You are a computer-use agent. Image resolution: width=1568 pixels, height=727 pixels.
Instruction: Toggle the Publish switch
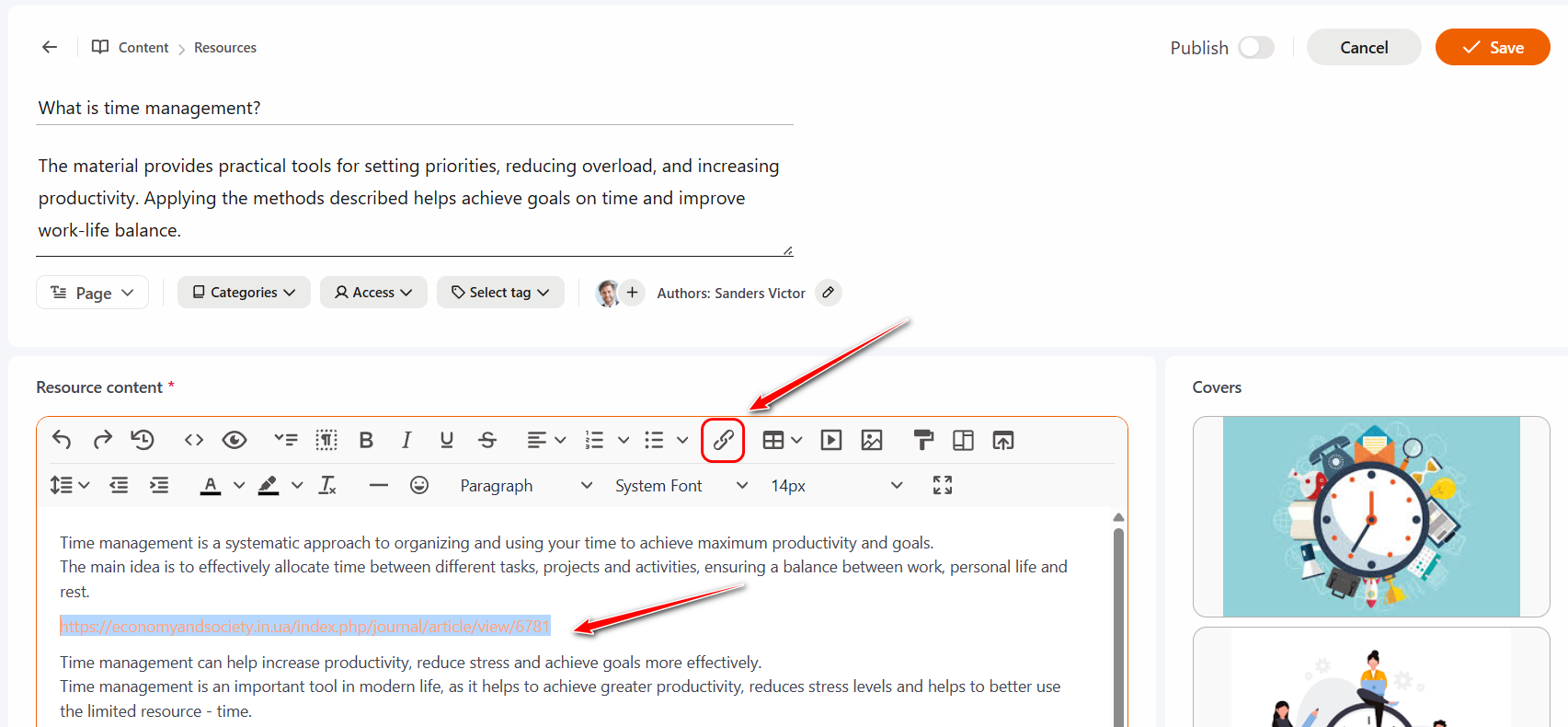(x=1256, y=47)
